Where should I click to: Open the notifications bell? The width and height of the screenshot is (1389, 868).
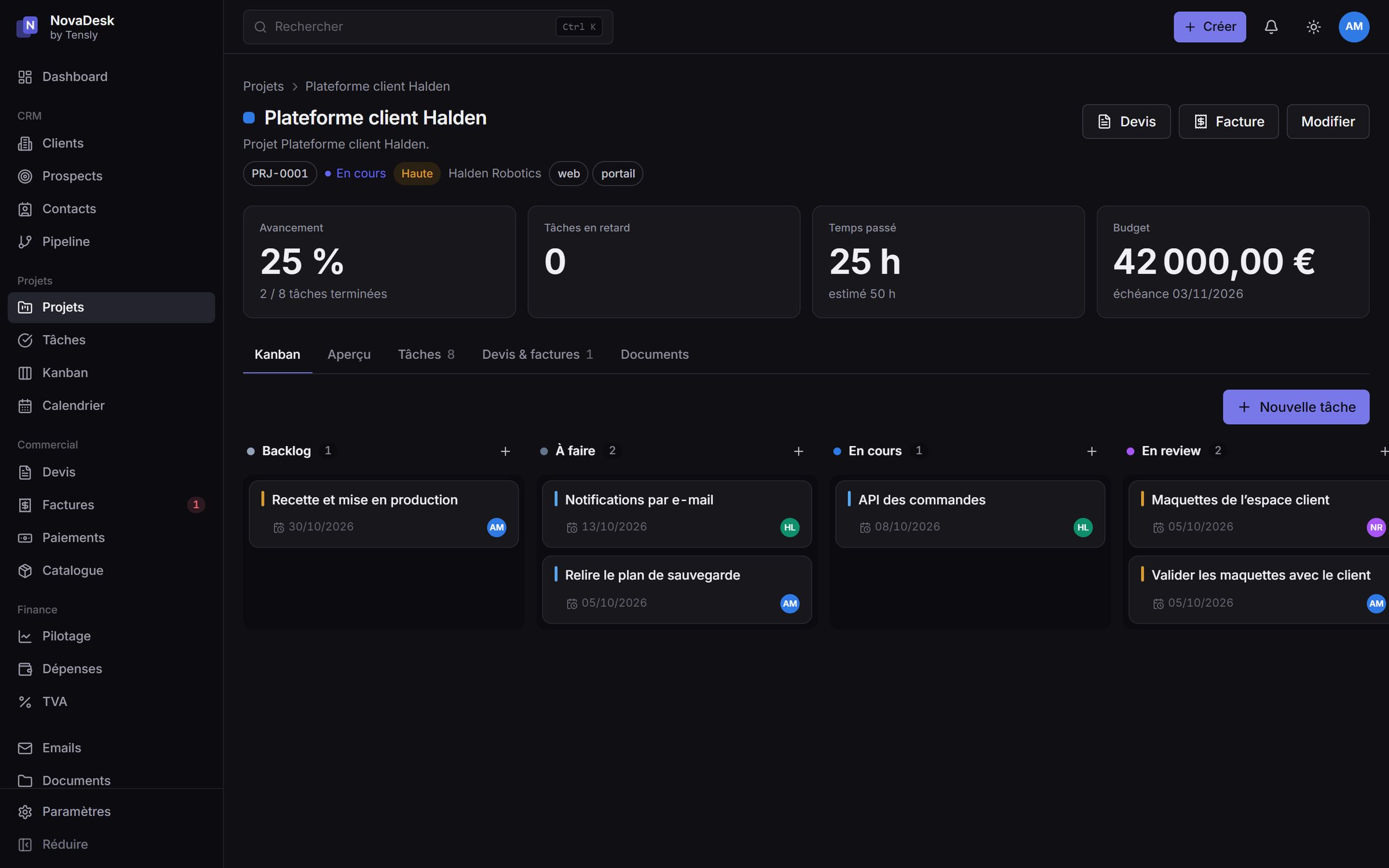[x=1271, y=27]
